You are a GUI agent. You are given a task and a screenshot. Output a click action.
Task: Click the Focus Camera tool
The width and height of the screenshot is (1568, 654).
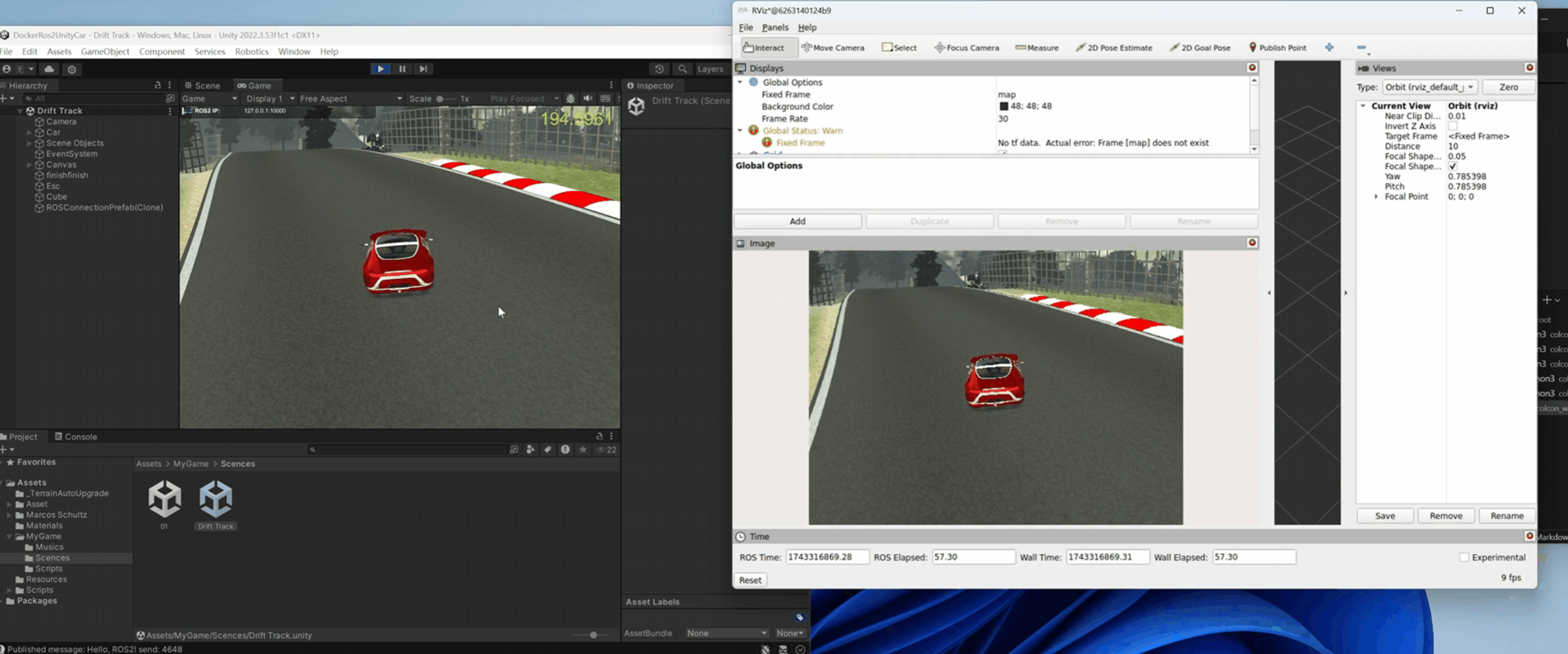tap(967, 48)
